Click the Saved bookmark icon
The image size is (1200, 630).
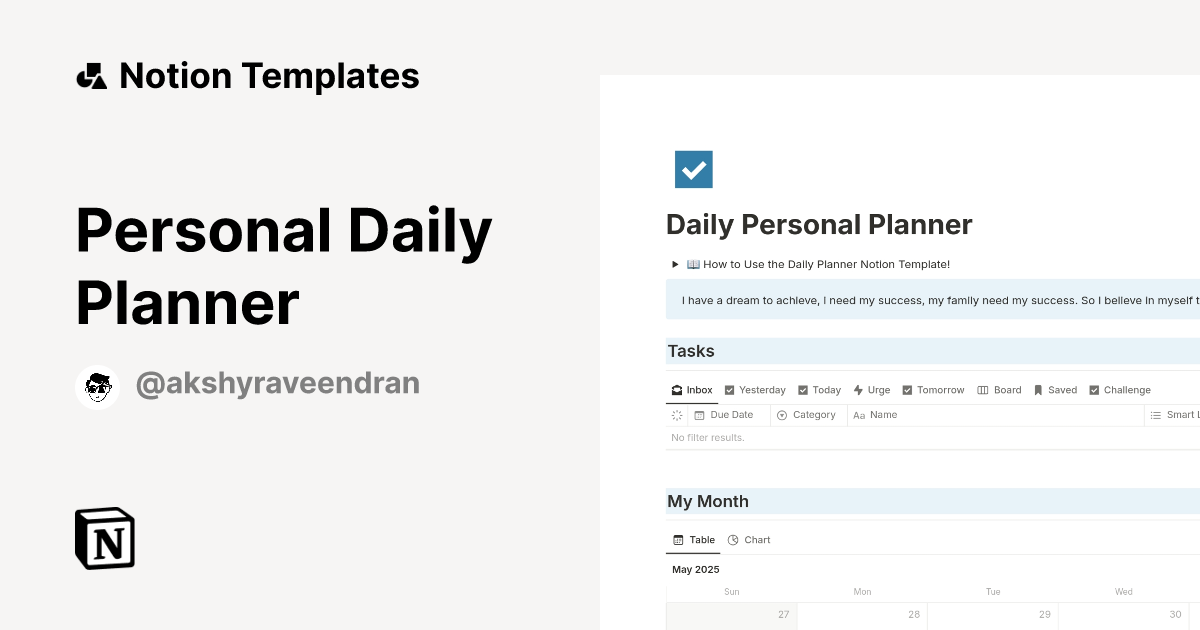click(1040, 389)
